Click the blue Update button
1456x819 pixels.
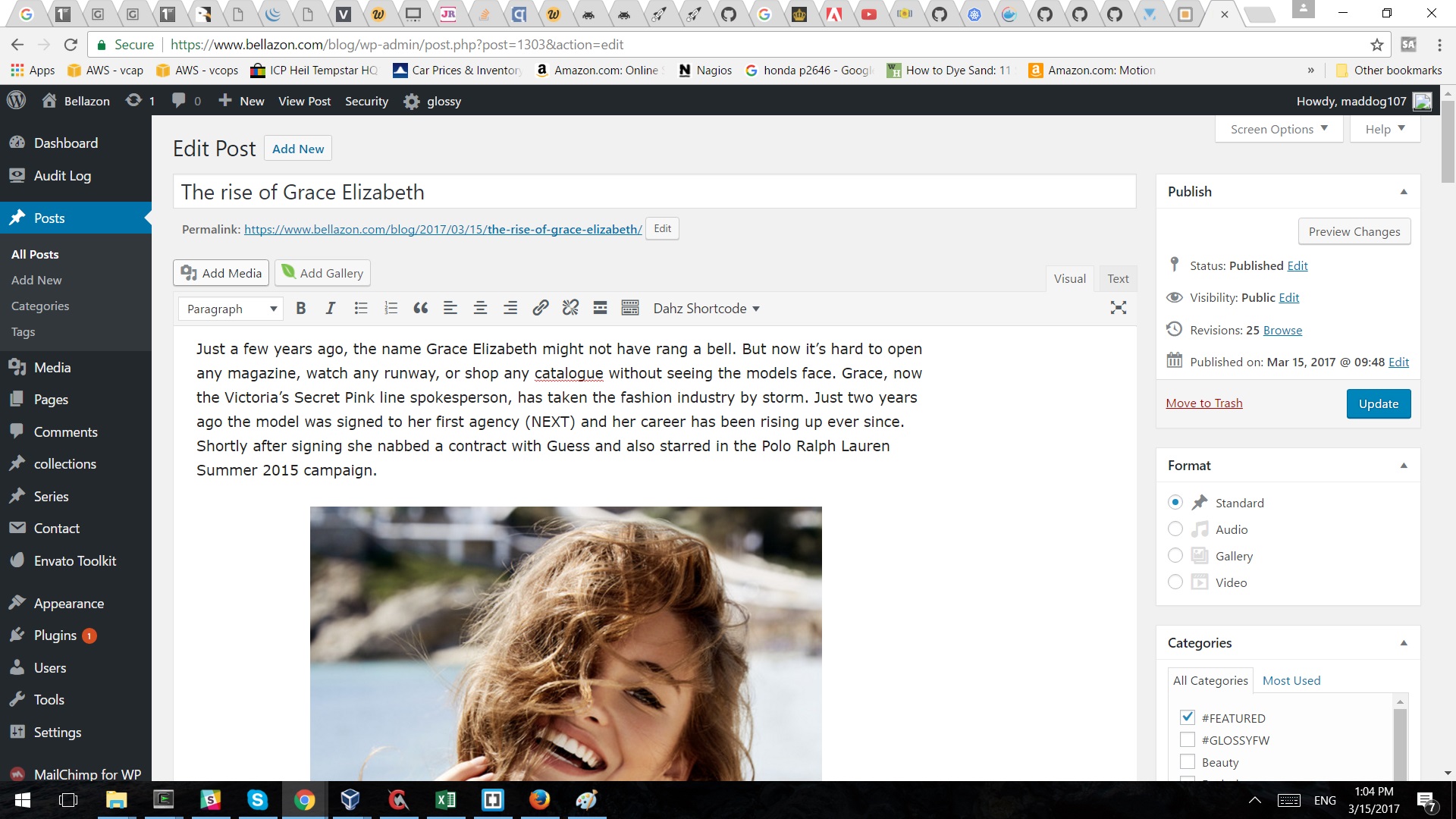click(x=1378, y=403)
